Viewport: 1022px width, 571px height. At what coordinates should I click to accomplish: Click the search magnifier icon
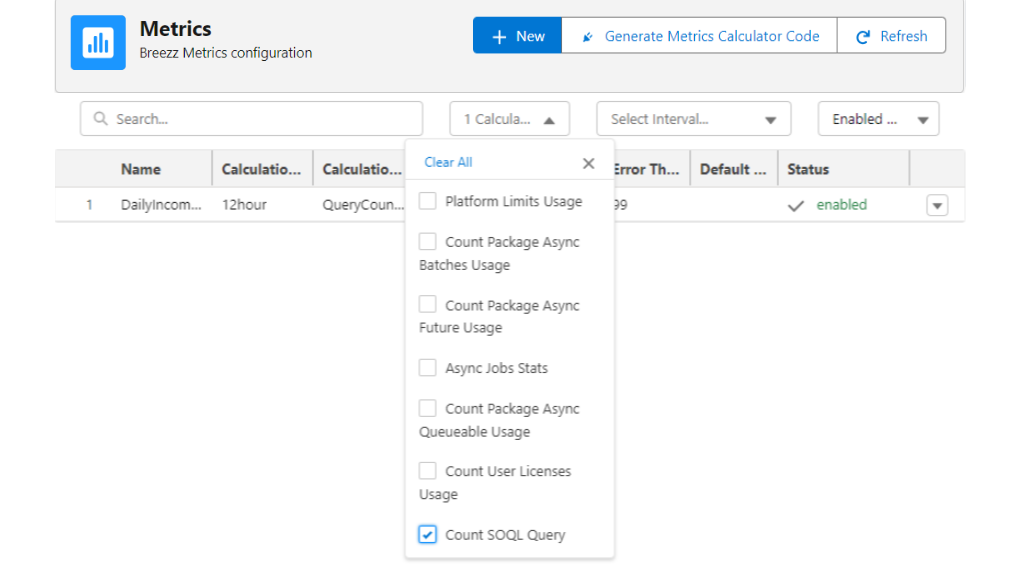100,119
